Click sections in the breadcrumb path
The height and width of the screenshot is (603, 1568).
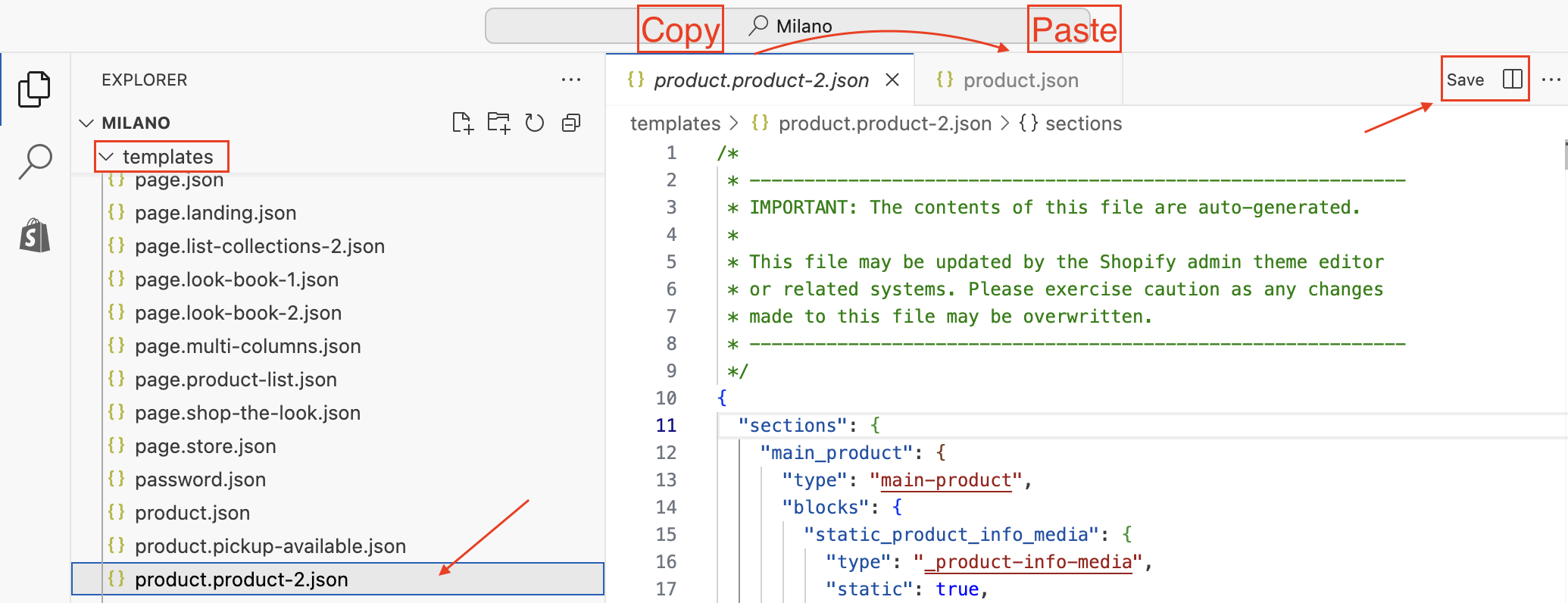[x=1082, y=123]
